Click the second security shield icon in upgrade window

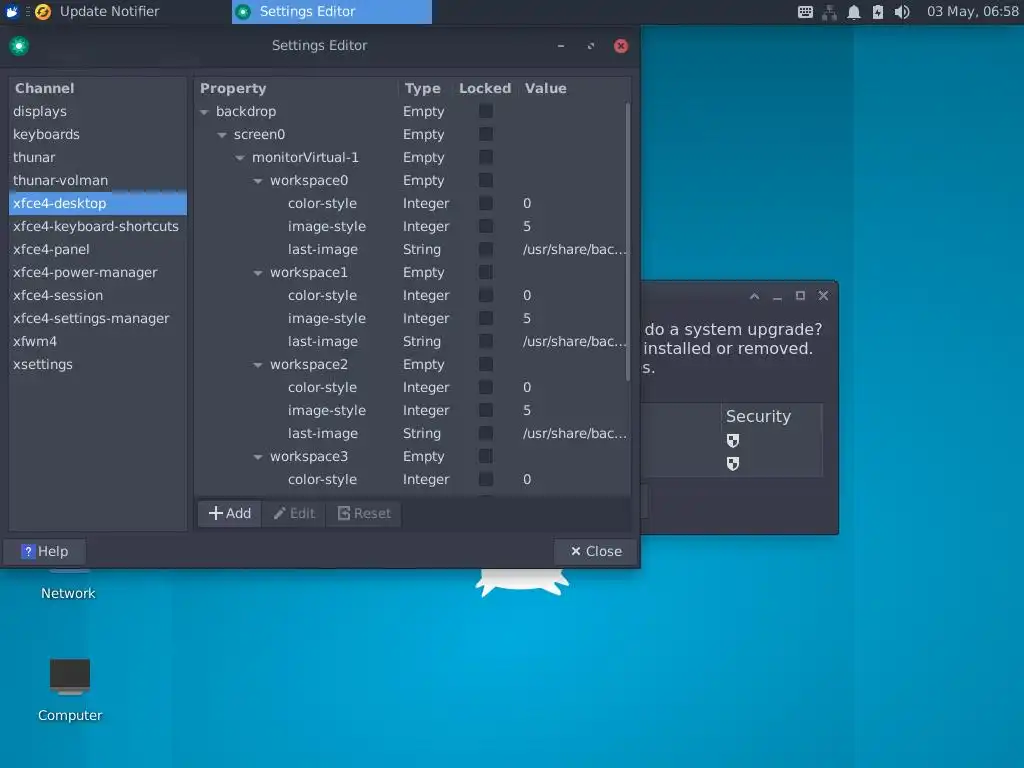(x=733, y=464)
